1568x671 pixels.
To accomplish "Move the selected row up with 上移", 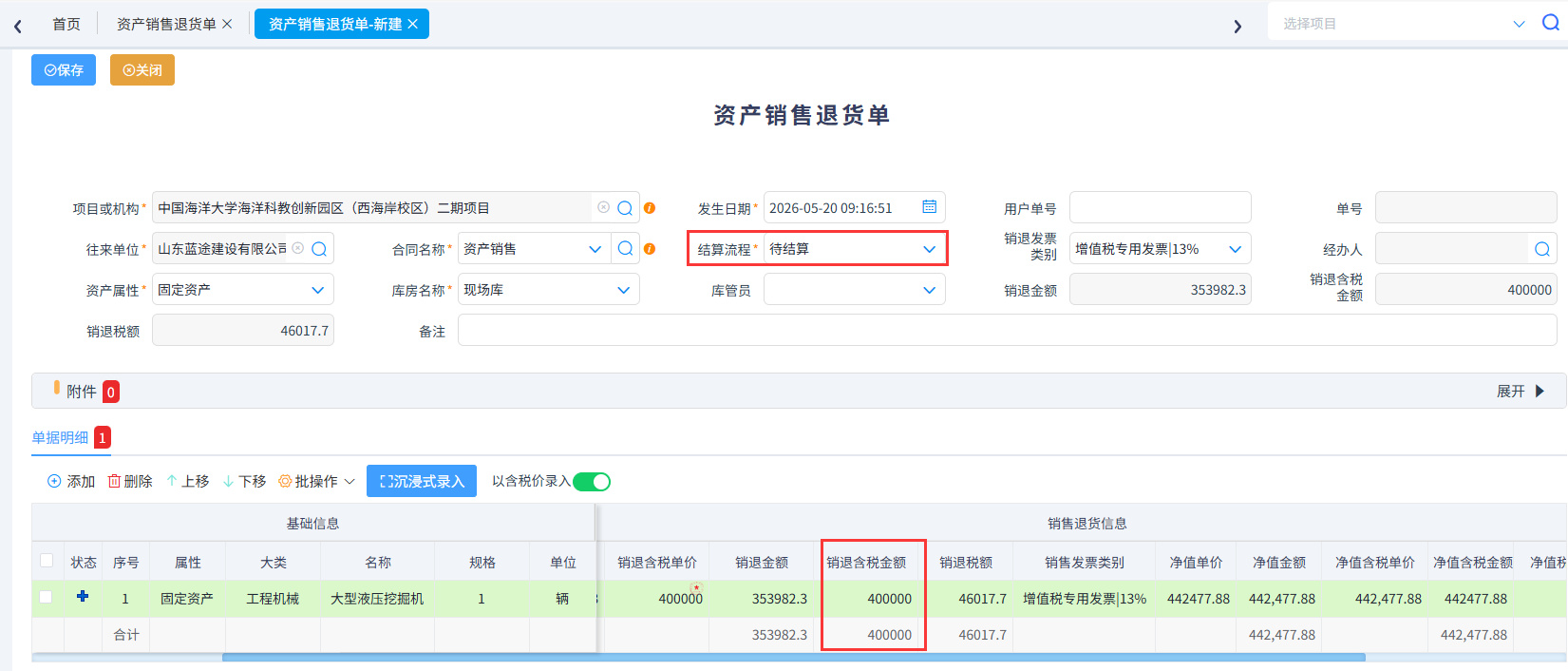I will (x=187, y=481).
